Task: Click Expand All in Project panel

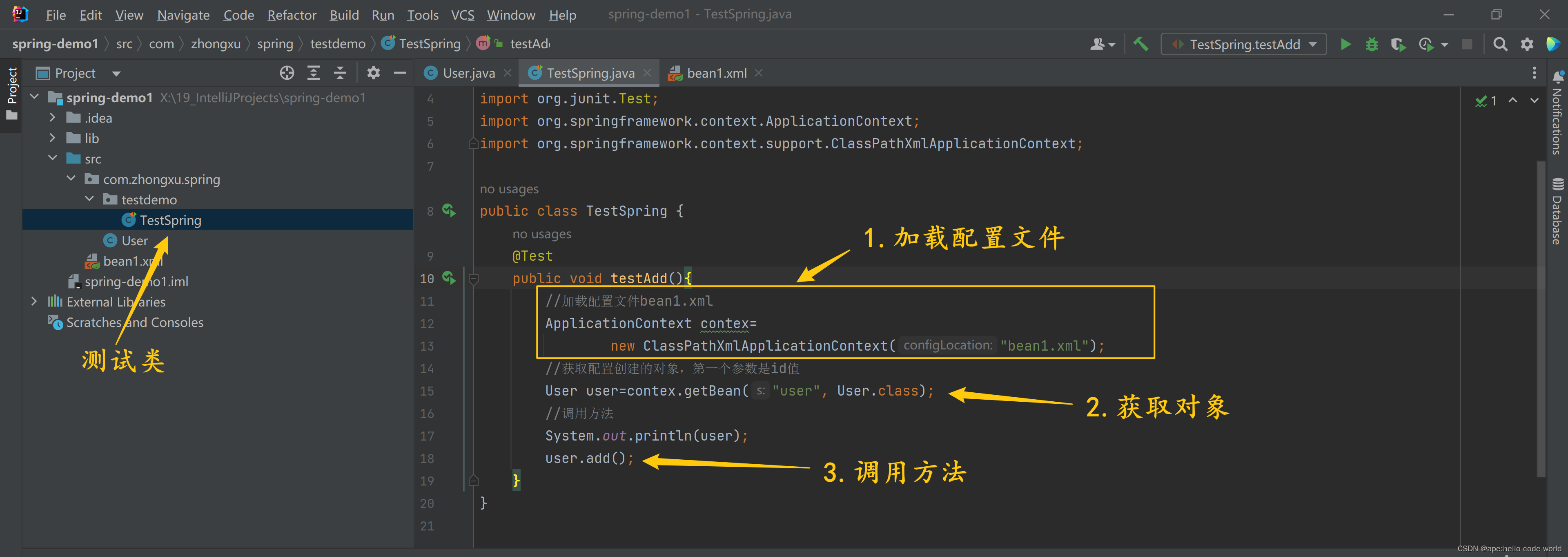Action: (314, 73)
